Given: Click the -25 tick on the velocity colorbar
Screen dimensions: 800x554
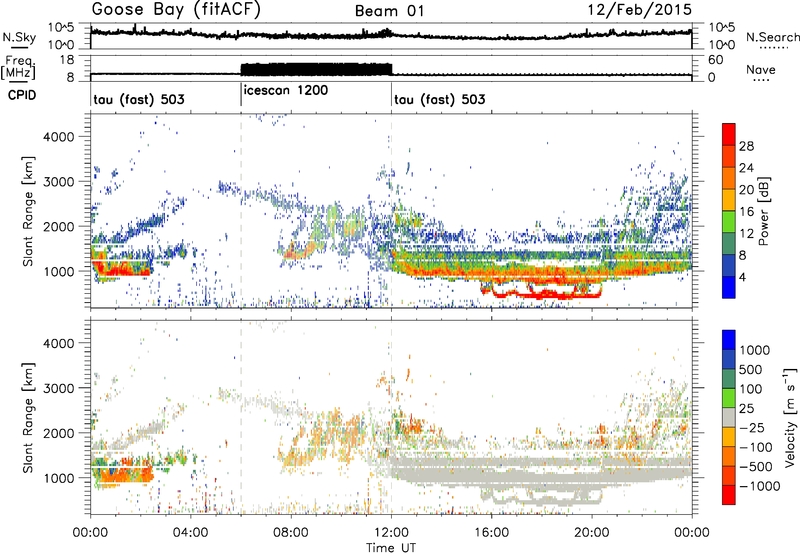Looking at the screenshot, I should pos(754,427).
